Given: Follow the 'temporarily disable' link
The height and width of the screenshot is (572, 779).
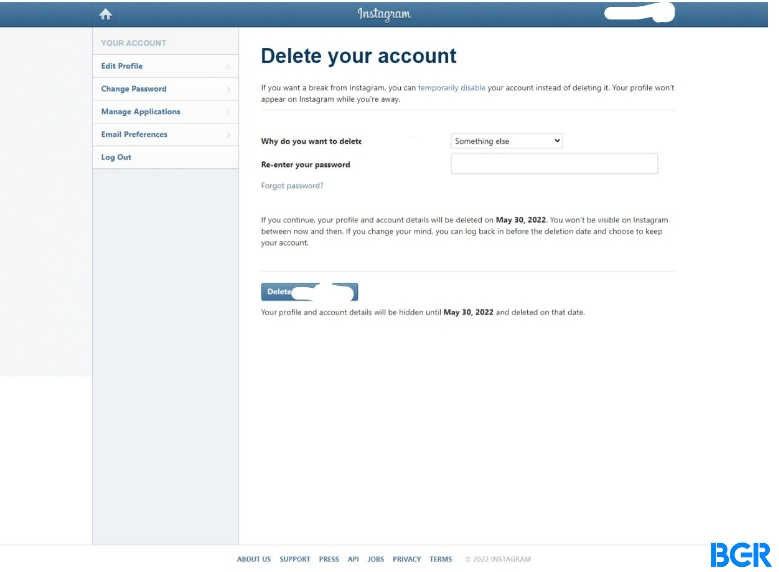Looking at the screenshot, I should [452, 88].
